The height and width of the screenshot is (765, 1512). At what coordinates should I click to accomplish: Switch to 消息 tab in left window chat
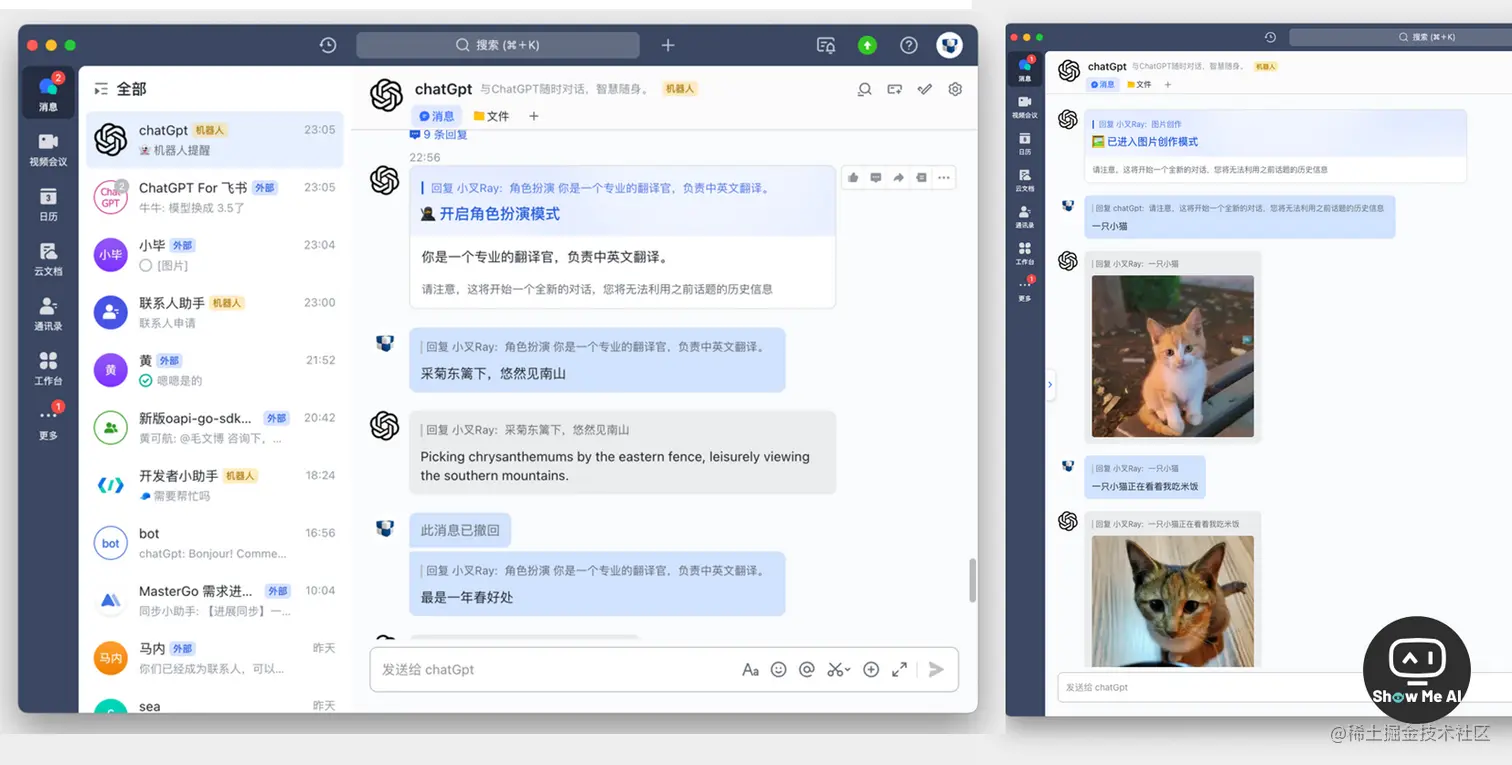(437, 116)
